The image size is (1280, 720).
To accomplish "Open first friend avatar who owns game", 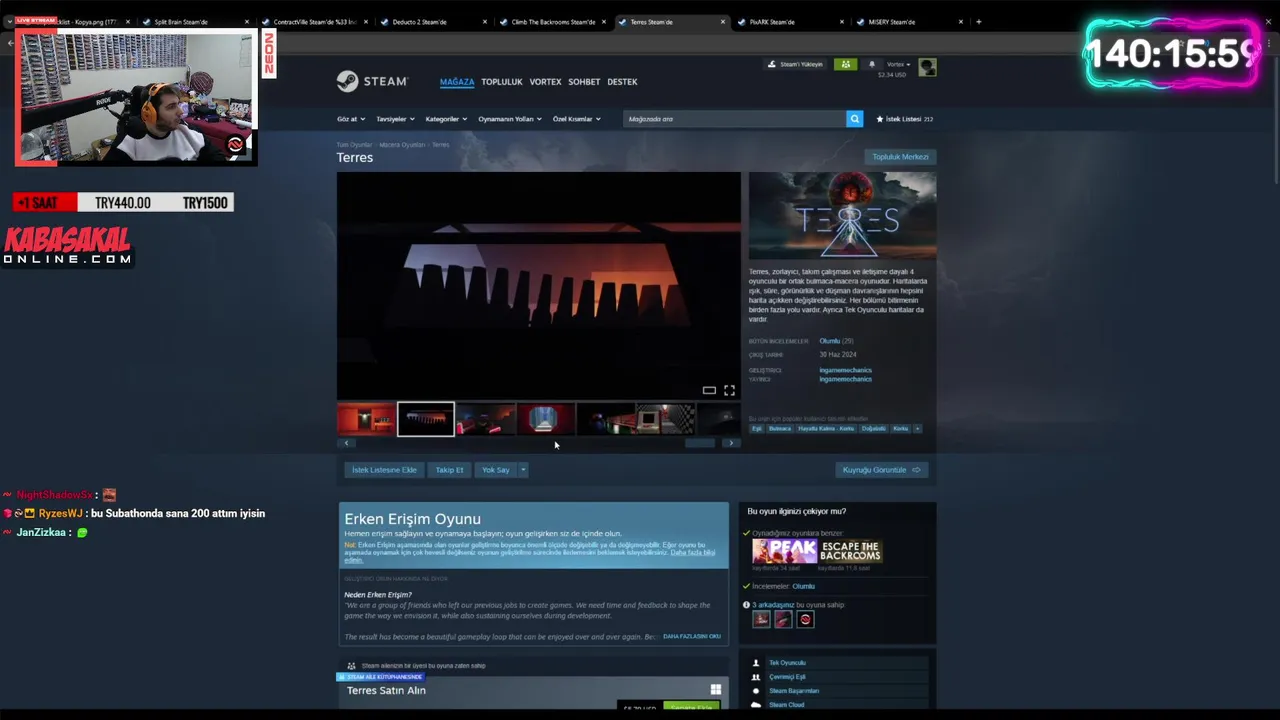I will click(761, 619).
